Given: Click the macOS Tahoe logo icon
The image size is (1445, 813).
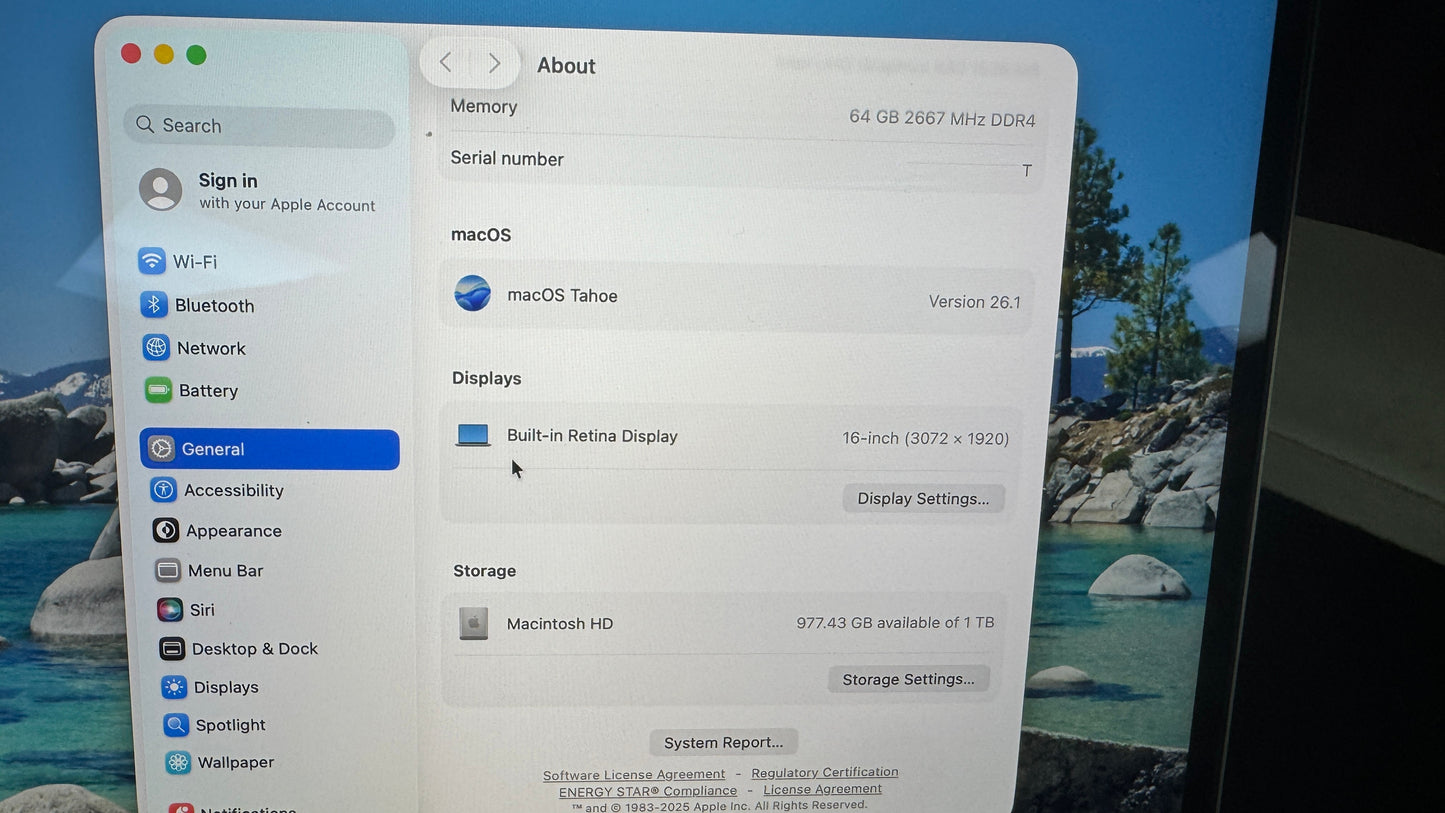Looking at the screenshot, I should click(472, 293).
